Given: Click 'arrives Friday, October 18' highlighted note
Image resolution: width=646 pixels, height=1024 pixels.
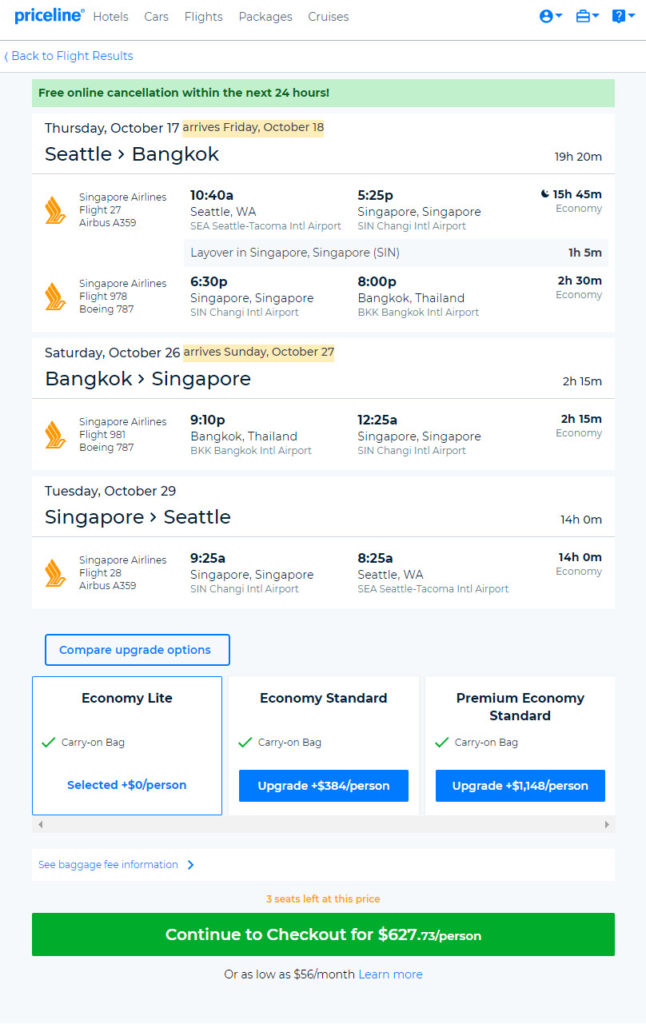Looking at the screenshot, I should click(253, 127).
